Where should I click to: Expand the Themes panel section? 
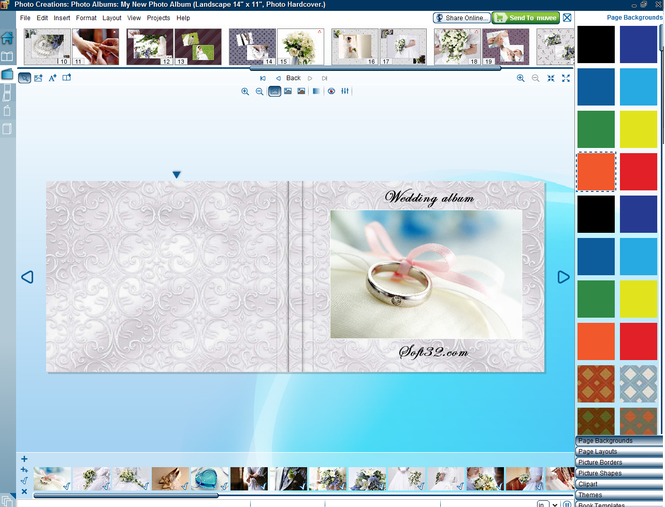pos(619,495)
